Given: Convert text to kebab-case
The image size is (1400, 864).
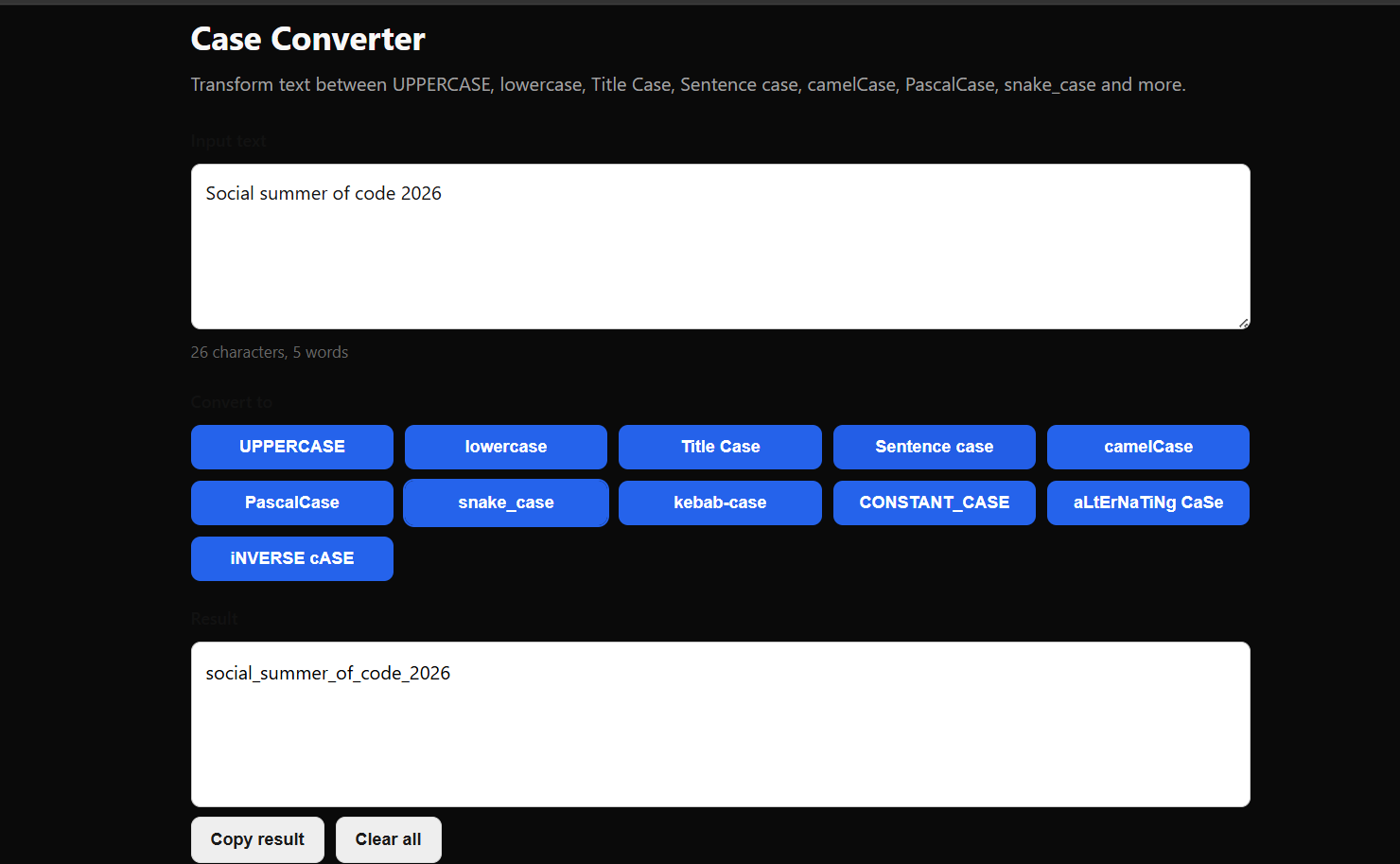Looking at the screenshot, I should (x=720, y=503).
